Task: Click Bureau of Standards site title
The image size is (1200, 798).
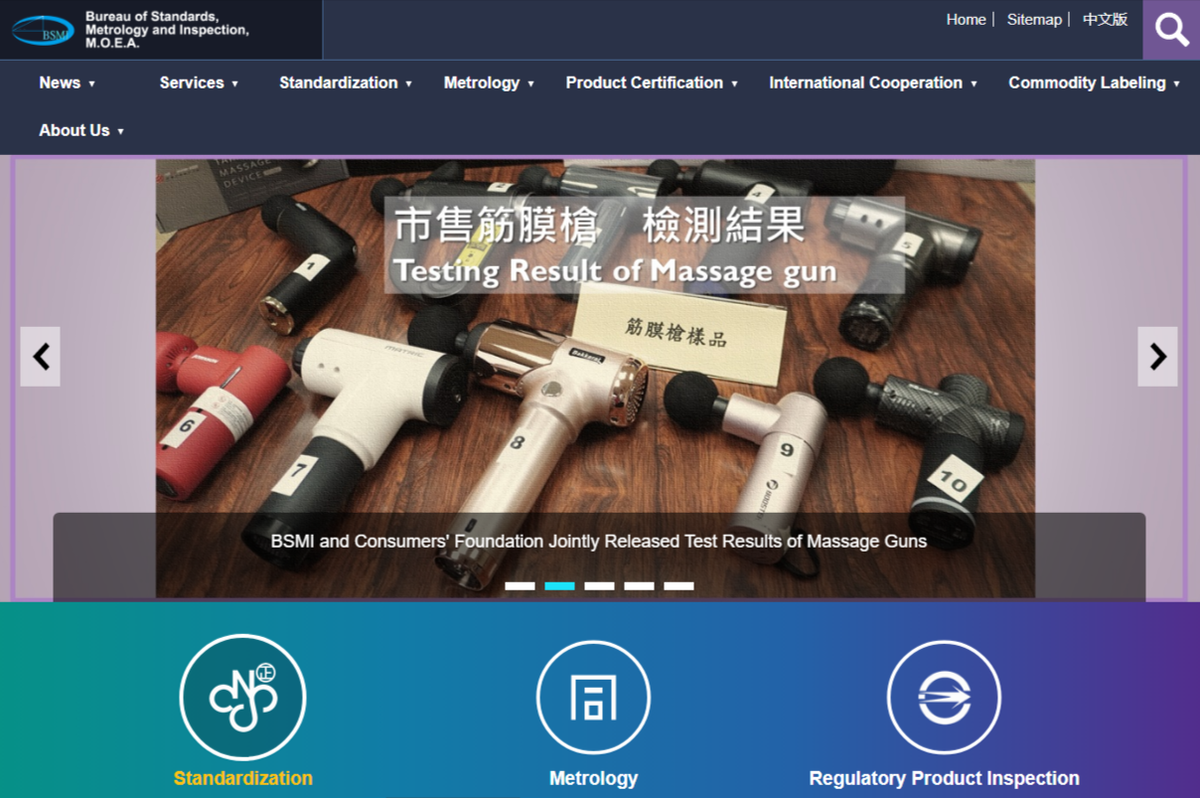Action: tap(167, 30)
